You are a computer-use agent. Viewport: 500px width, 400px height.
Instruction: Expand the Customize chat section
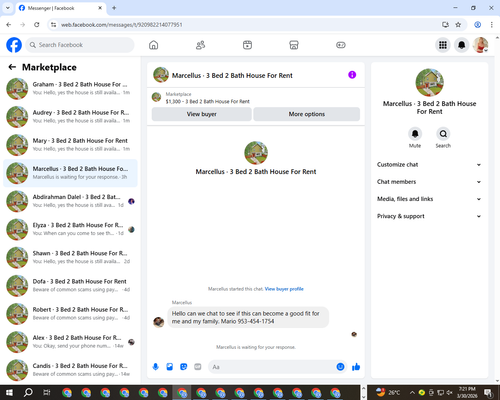click(x=429, y=165)
